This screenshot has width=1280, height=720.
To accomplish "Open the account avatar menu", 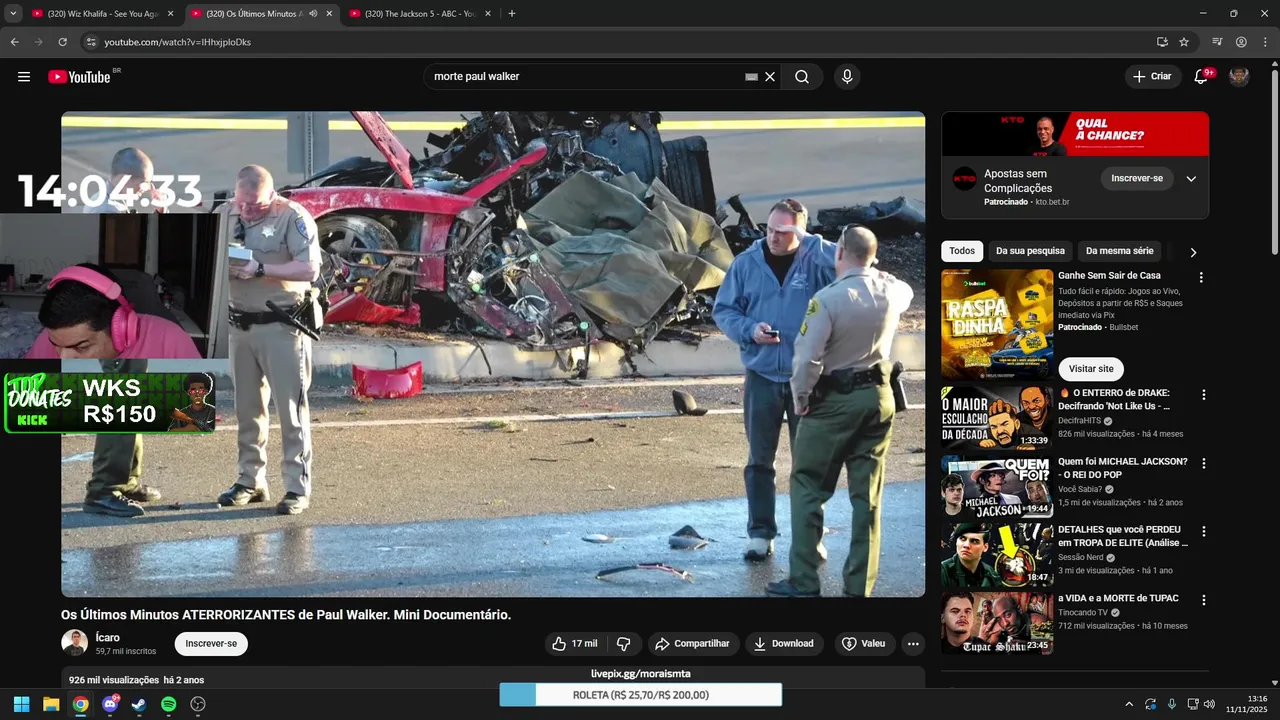I will click(x=1239, y=77).
